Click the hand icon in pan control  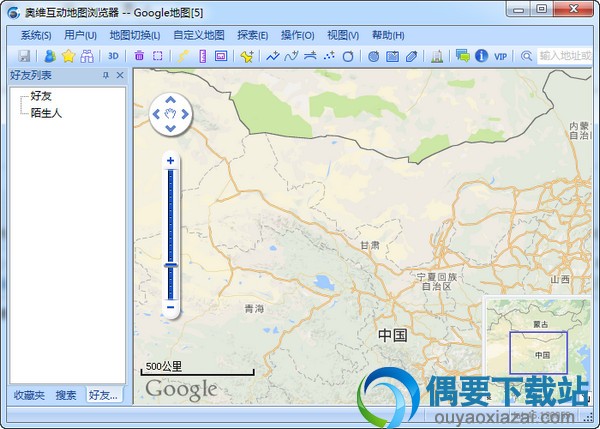[x=171, y=114]
